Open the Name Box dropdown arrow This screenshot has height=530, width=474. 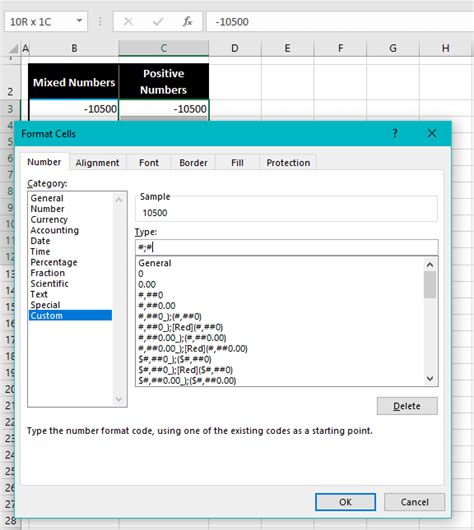(79, 21)
